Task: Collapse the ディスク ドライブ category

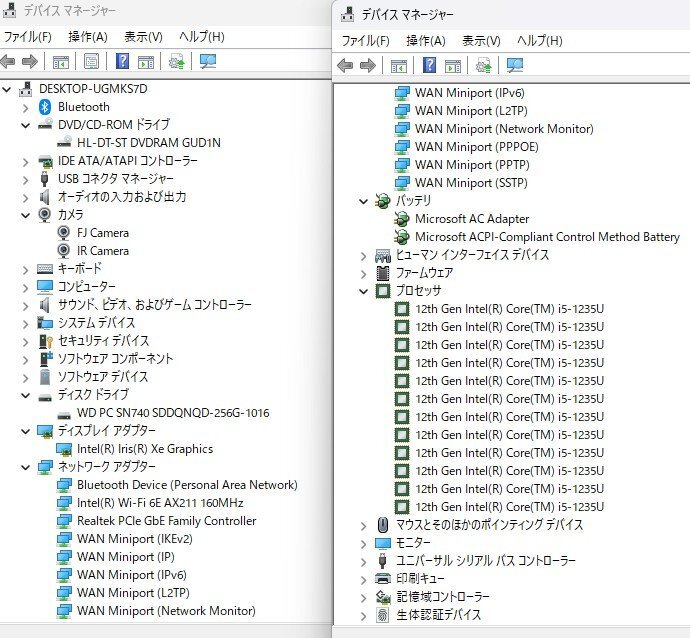Action: [26, 396]
